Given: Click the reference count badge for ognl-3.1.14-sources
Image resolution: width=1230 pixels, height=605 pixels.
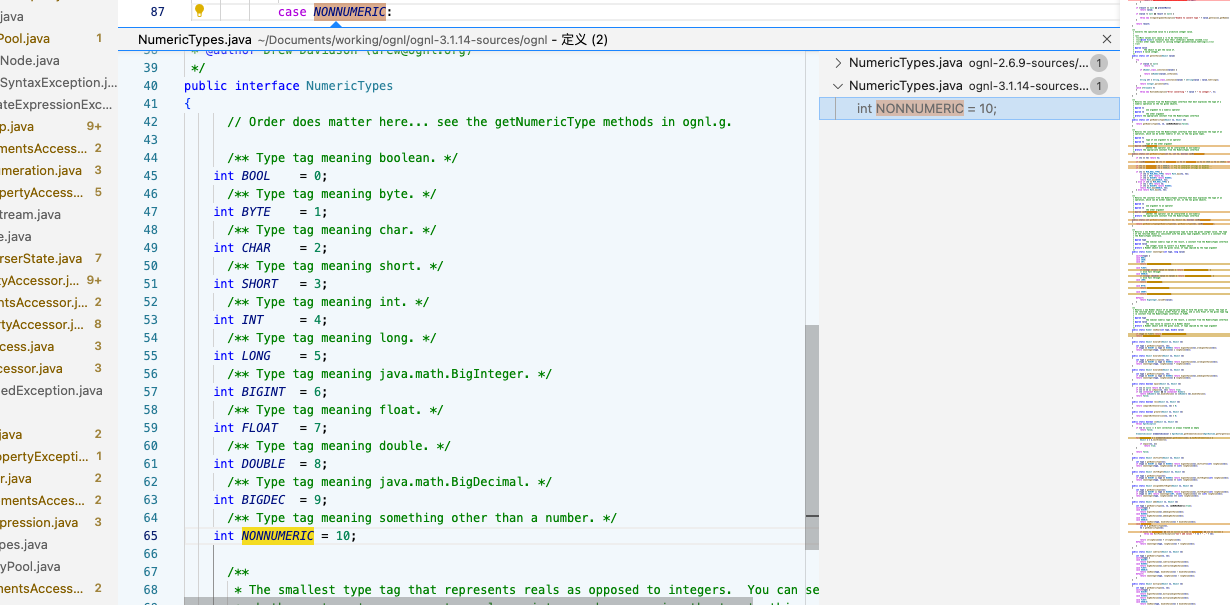Looking at the screenshot, I should tap(1098, 86).
